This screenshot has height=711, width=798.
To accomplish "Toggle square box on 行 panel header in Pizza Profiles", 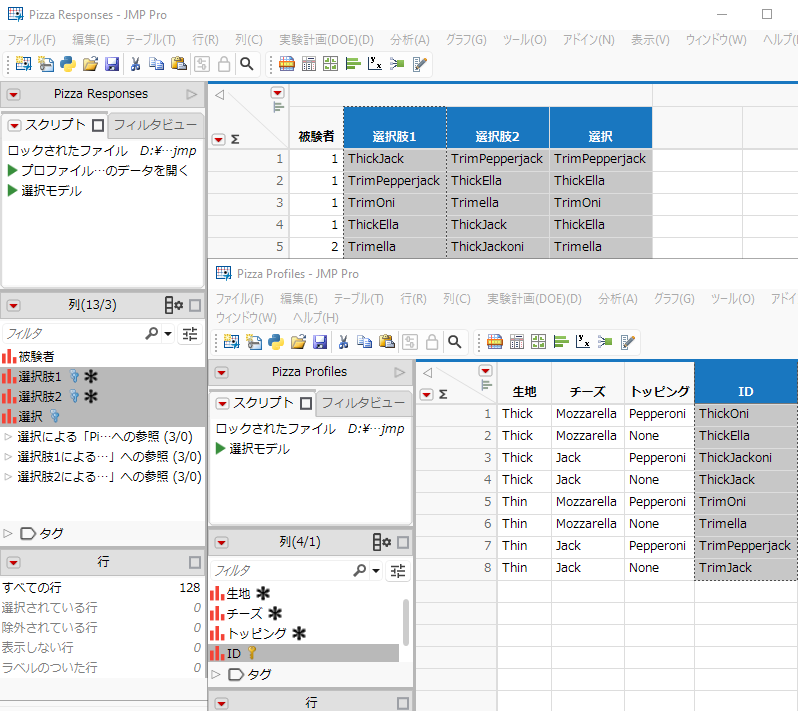I will click(403, 703).
